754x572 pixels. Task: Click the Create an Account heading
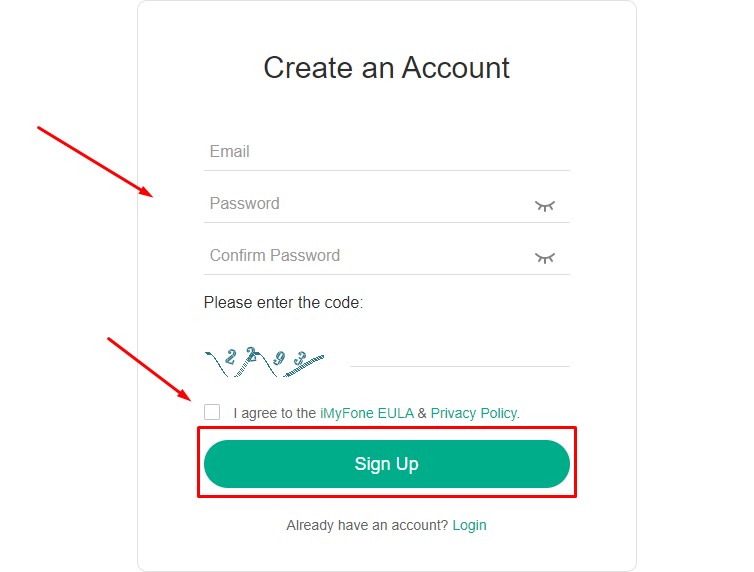click(387, 67)
